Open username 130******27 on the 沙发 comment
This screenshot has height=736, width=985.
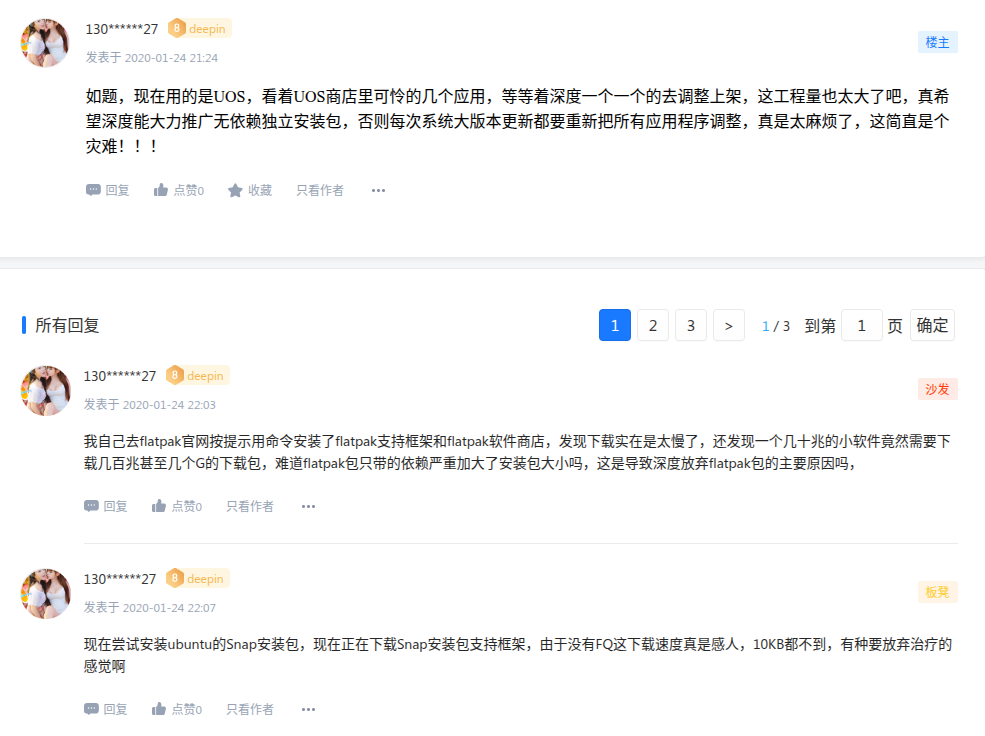click(120, 376)
